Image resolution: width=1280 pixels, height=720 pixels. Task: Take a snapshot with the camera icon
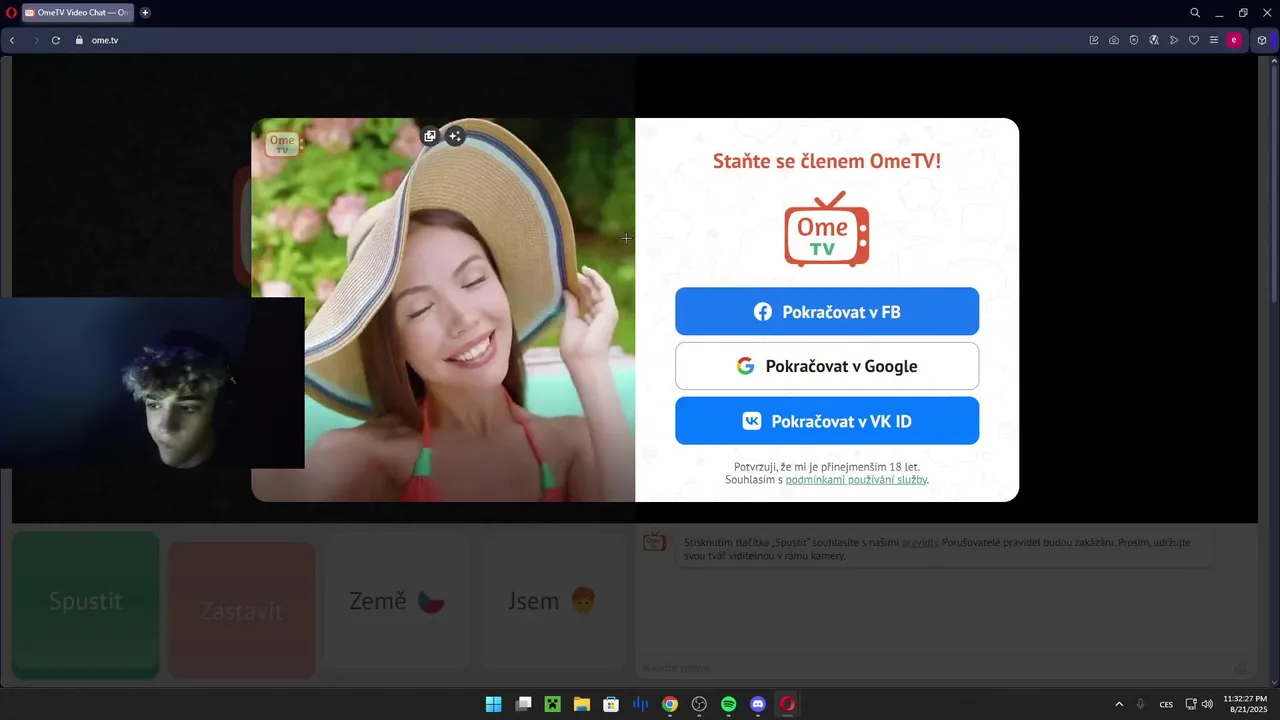(x=1114, y=40)
